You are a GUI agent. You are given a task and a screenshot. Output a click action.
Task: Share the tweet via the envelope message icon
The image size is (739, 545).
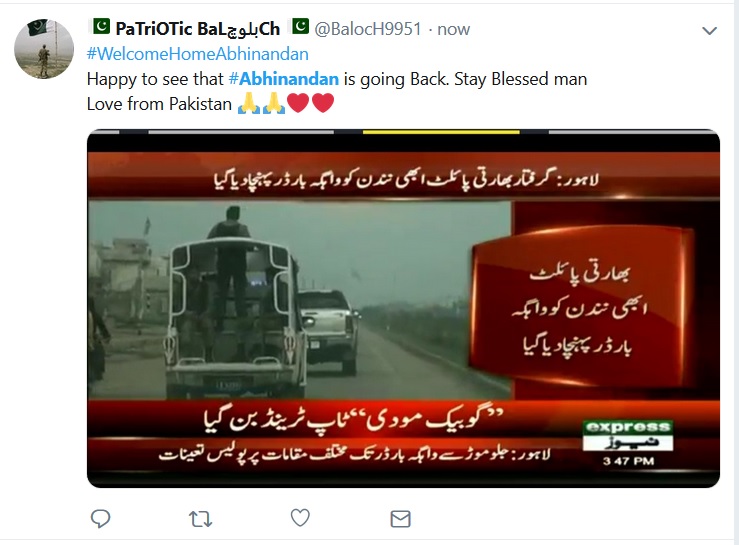[x=401, y=519]
